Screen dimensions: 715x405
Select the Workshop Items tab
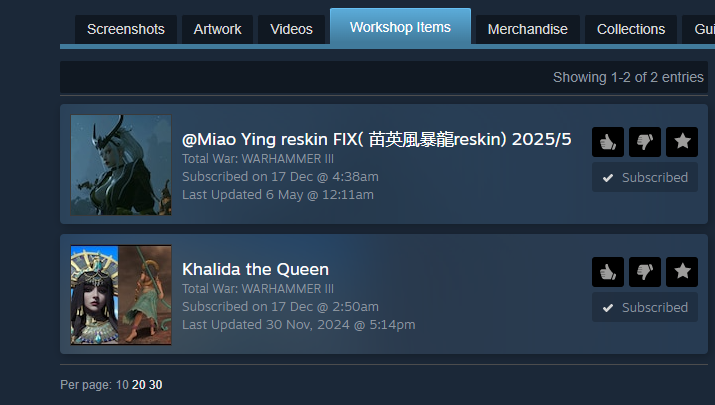click(x=400, y=27)
